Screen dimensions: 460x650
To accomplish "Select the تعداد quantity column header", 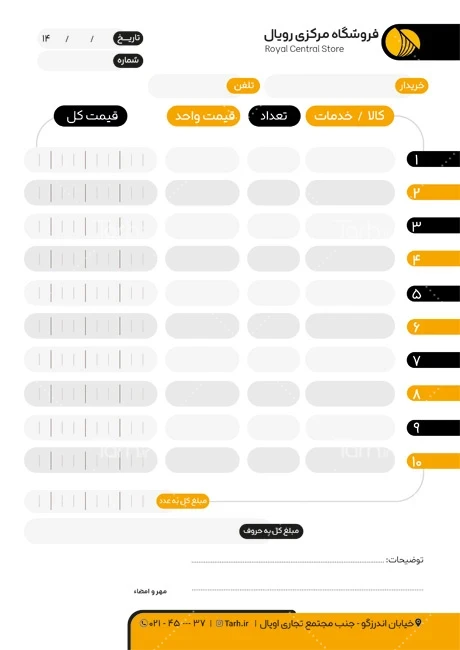I will coord(274,116).
